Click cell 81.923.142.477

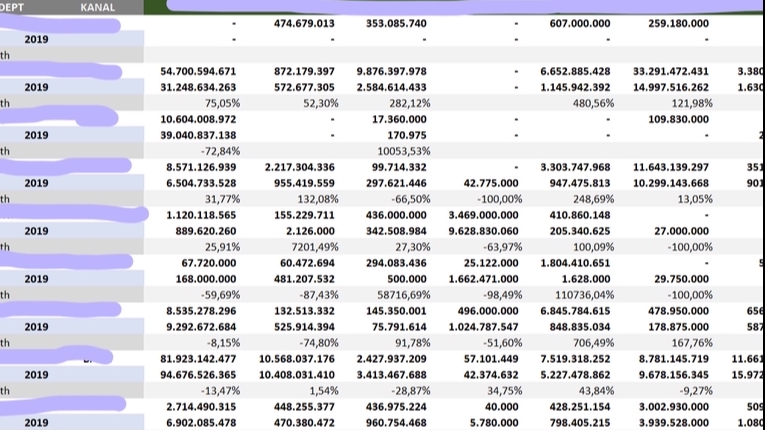(198, 359)
